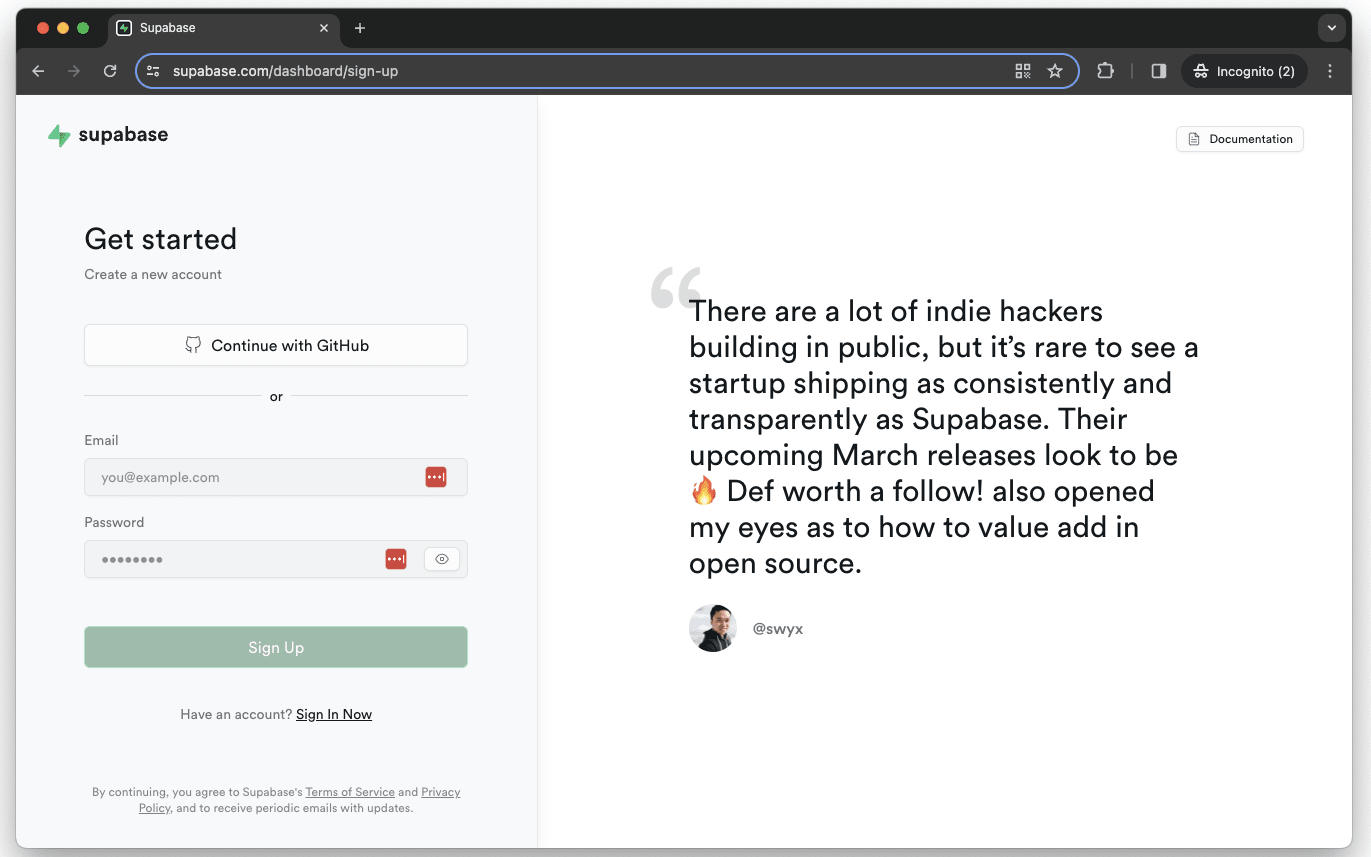Expand the tab search chevron
1371x857 pixels.
1331,28
